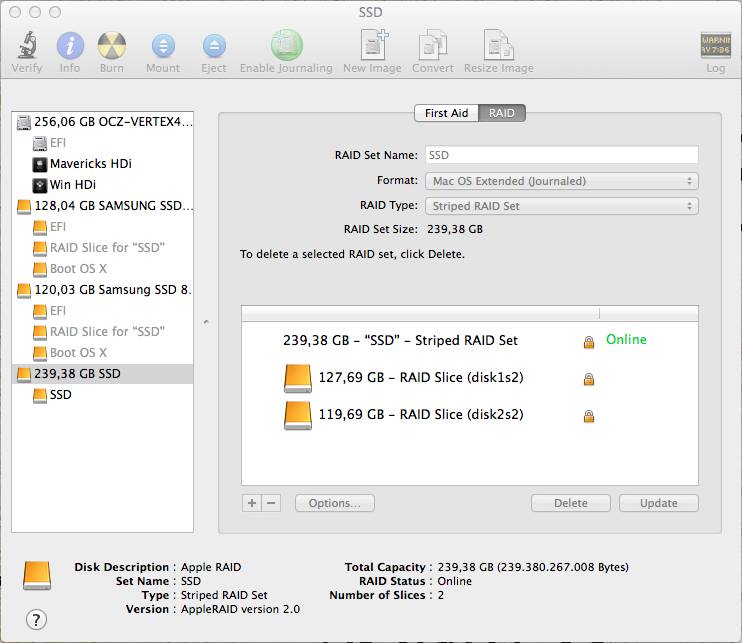Screen dimensions: 742x643
Task: Click lock icon beside RAID Slice disk1s2
Action: (x=589, y=379)
